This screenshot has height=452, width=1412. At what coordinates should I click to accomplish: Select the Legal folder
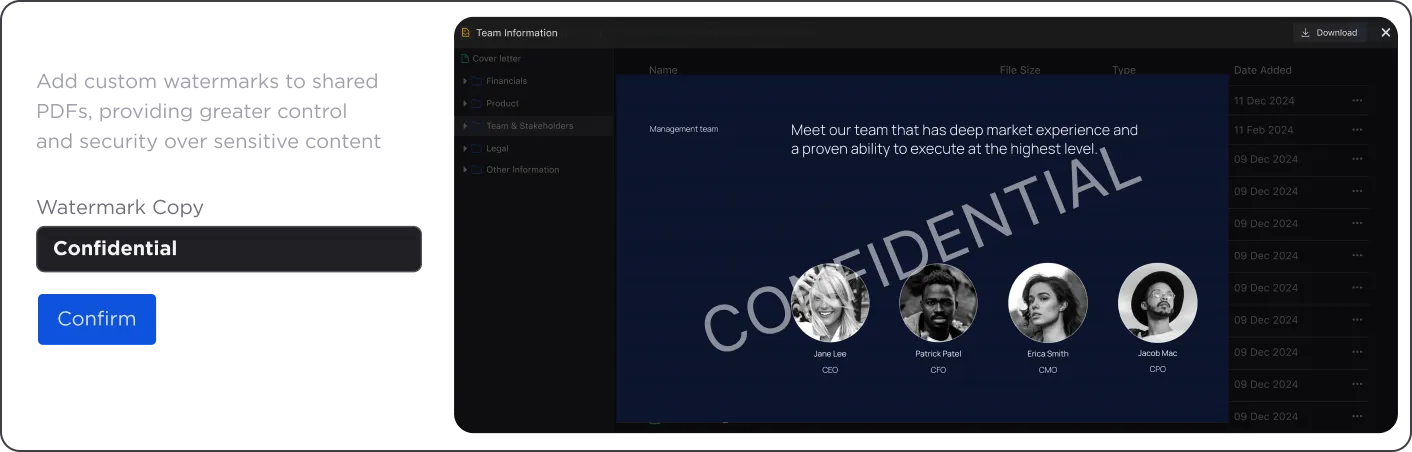point(491,149)
